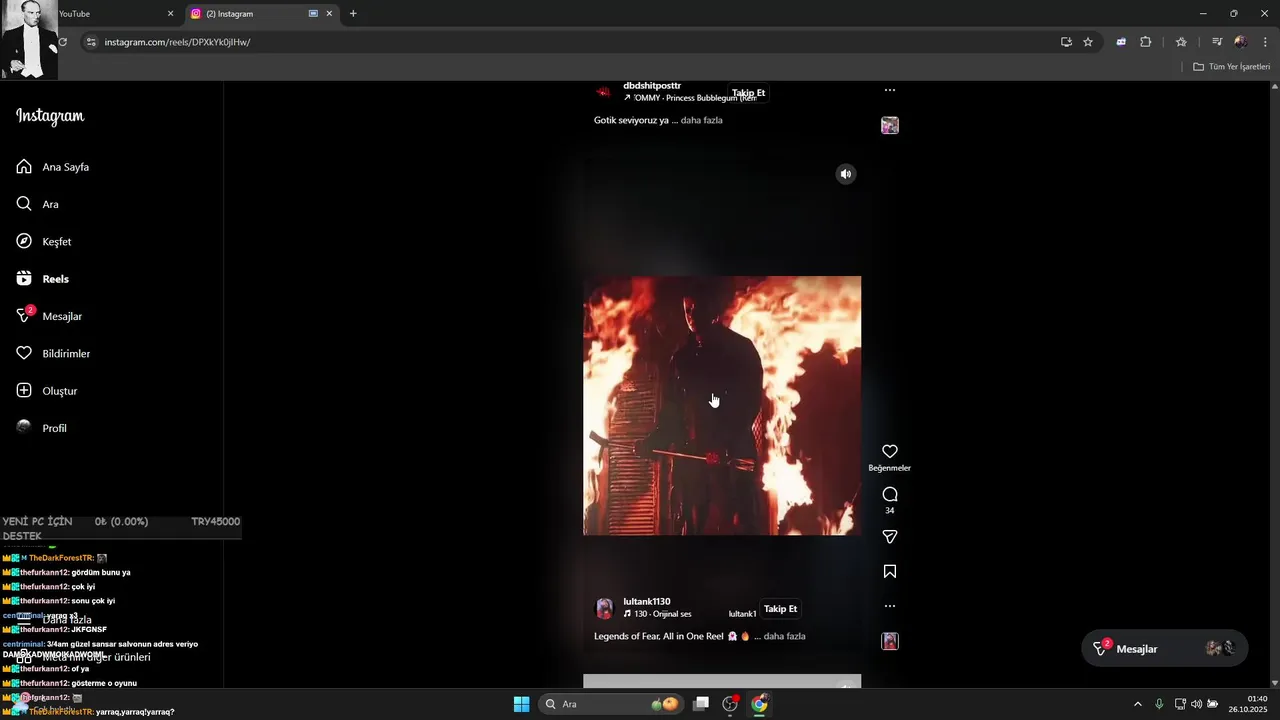Click the lultank1130 profile avatar
This screenshot has width=1280, height=720.
coord(604,608)
